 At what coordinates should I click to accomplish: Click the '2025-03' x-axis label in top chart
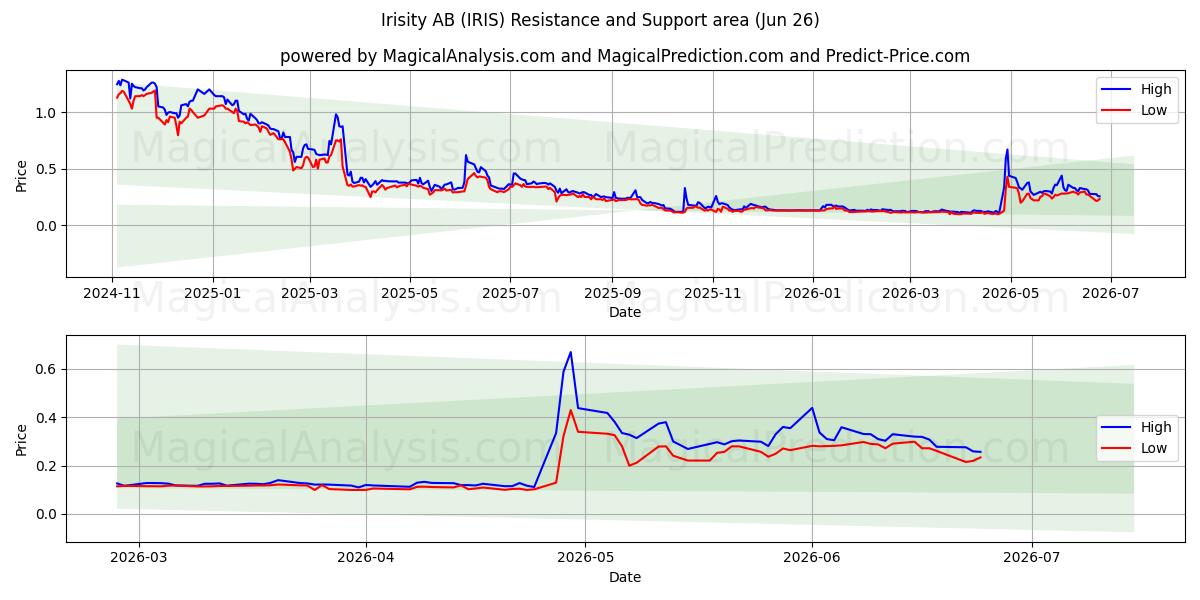[x=309, y=295]
